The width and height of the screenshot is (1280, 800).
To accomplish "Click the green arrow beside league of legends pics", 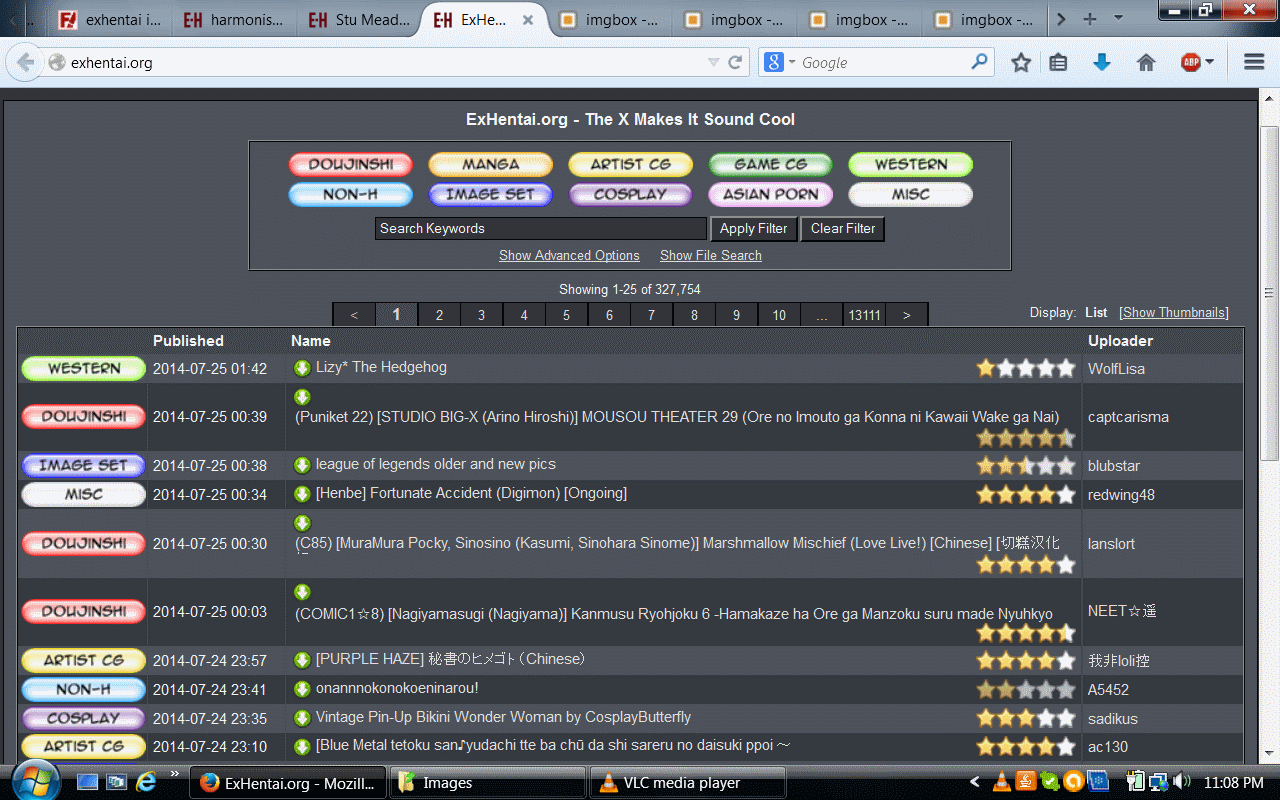I will (x=302, y=465).
